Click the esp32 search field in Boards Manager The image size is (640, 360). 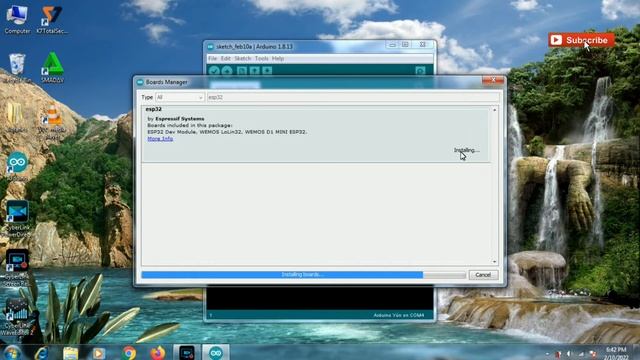[x=353, y=98]
